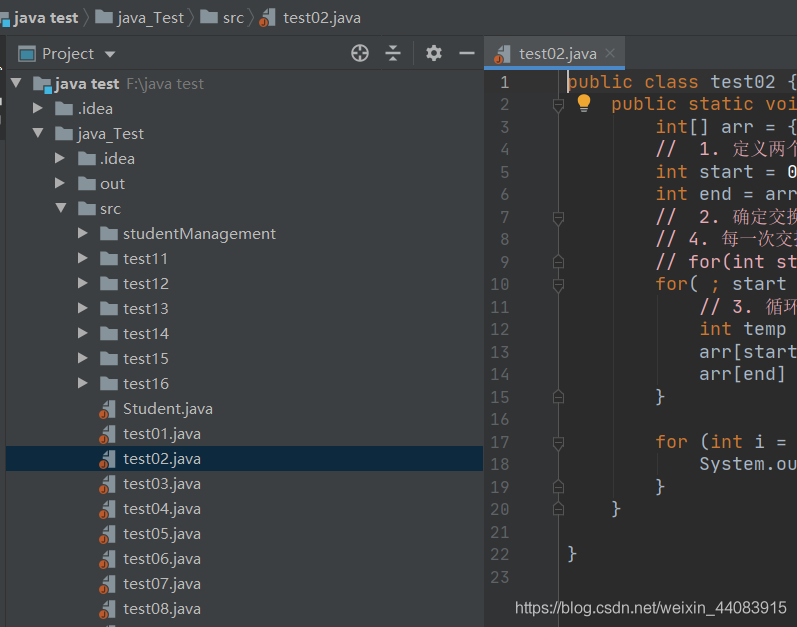Toggle code fold marker at line 10
Image resolution: width=797 pixels, height=627 pixels.
(x=558, y=285)
